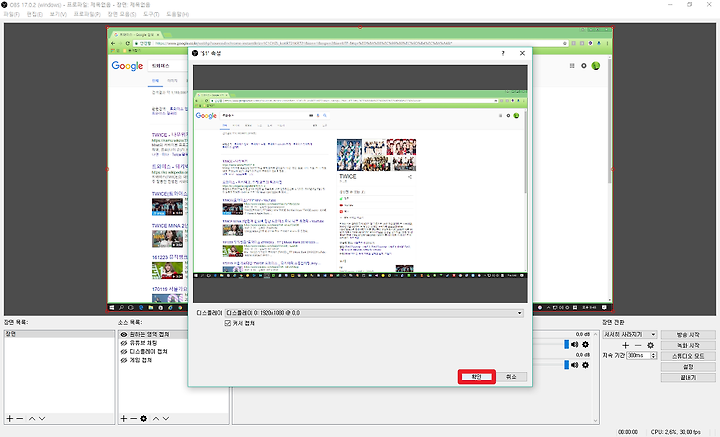Image resolution: width=720 pixels, height=437 pixels.
Task: Click the 300ms duration input field
Action: (638, 355)
